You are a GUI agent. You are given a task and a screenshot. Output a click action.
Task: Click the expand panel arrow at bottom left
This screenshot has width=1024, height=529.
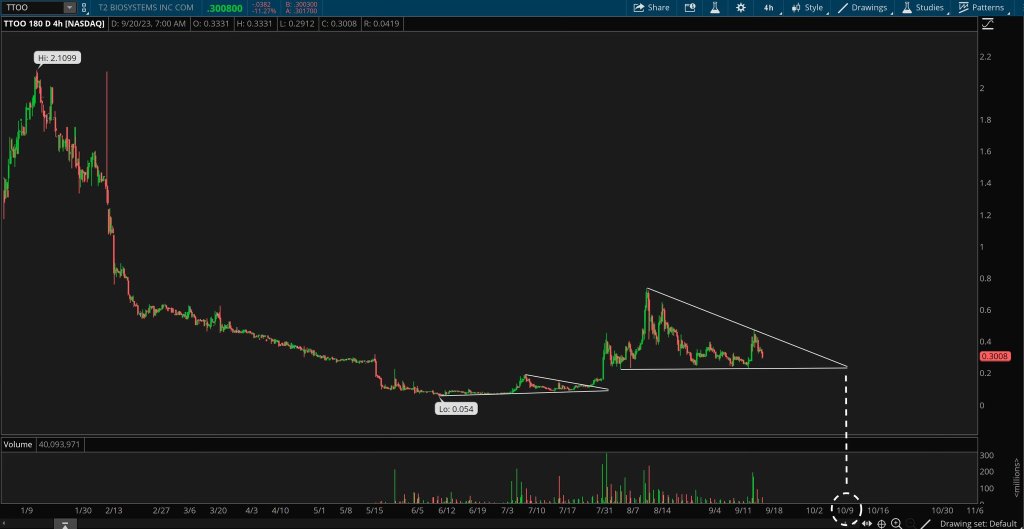coord(65,524)
